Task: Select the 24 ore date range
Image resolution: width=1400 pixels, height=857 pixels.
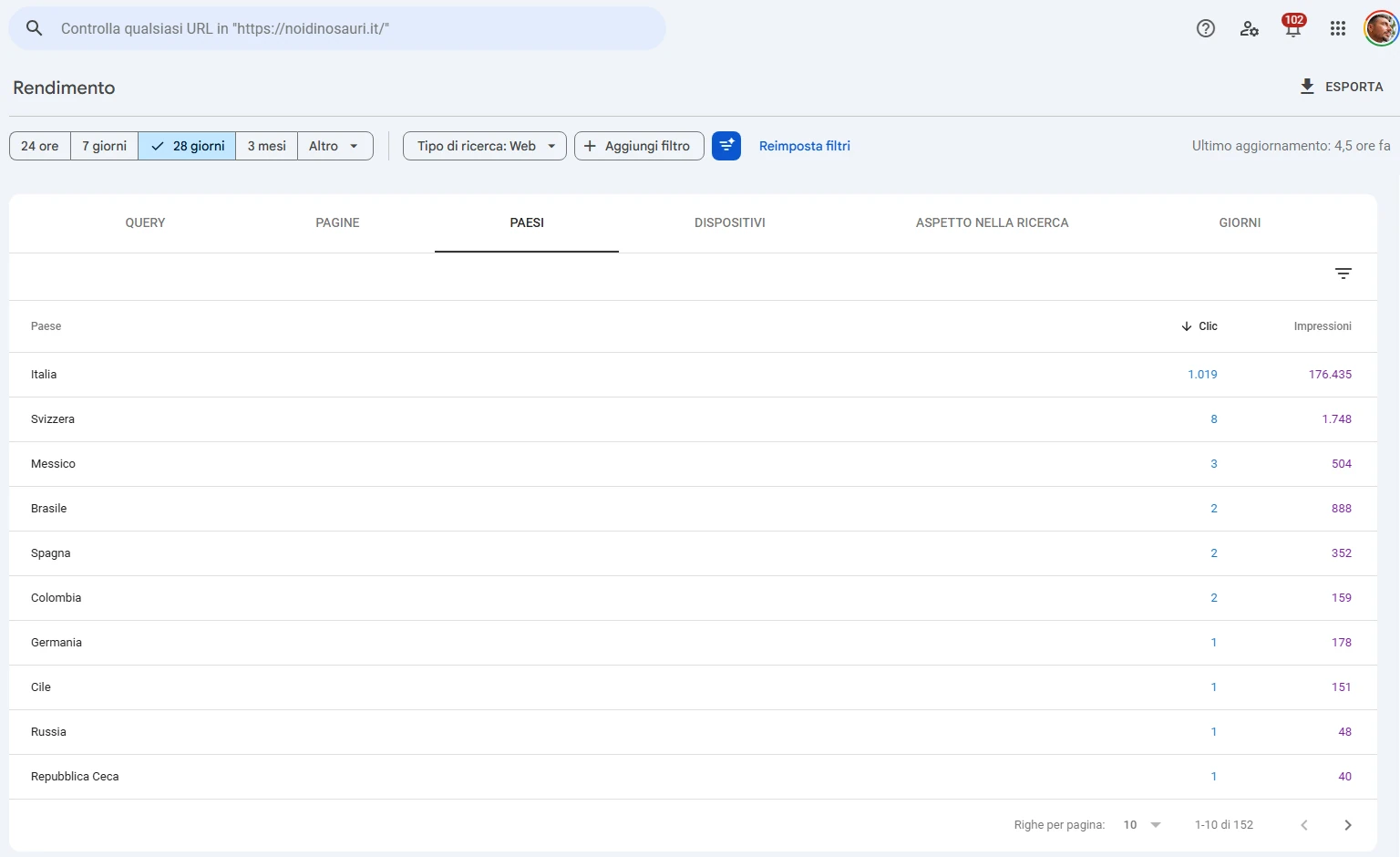Action: pos(40,146)
